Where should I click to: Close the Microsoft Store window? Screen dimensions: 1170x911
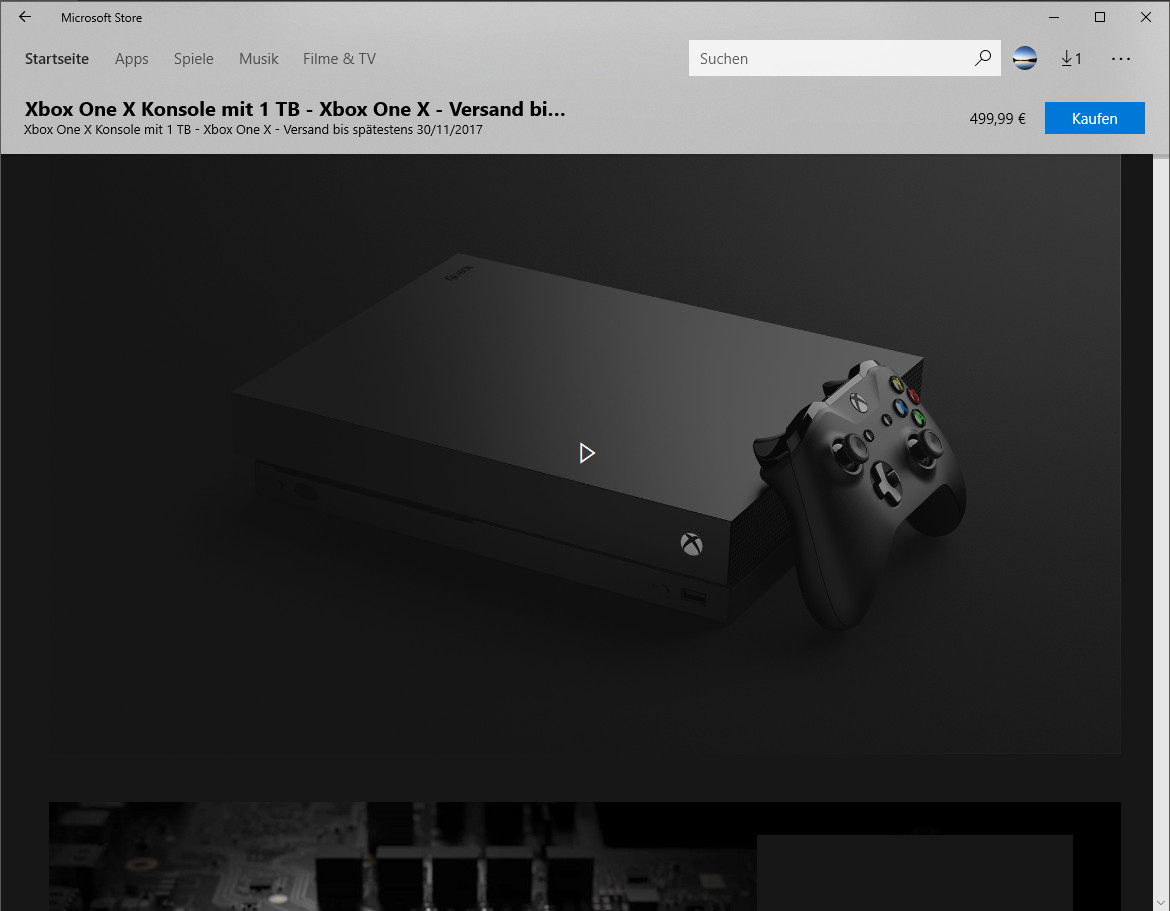tap(1145, 17)
